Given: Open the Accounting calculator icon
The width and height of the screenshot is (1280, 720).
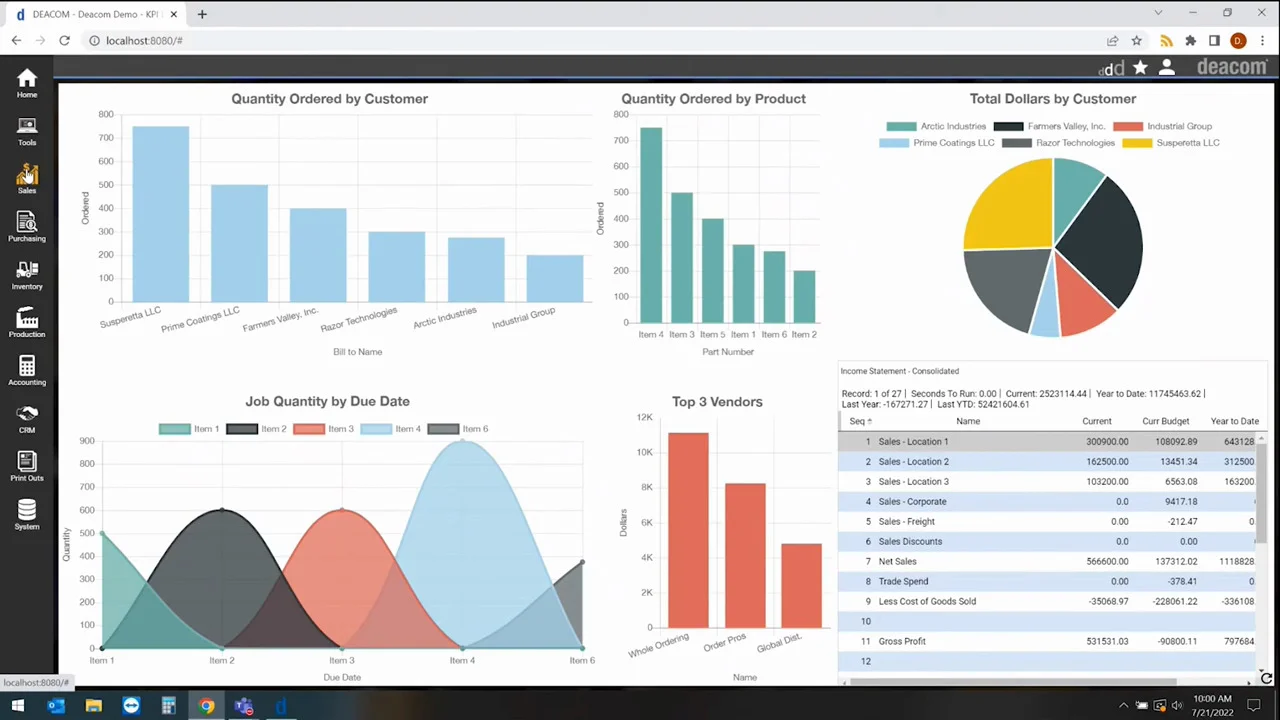Looking at the screenshot, I should [x=27, y=371].
